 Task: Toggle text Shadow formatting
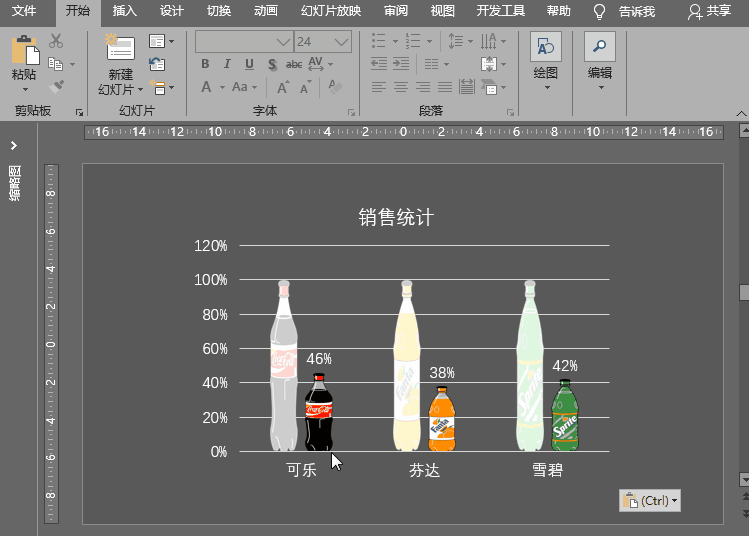tap(272, 64)
